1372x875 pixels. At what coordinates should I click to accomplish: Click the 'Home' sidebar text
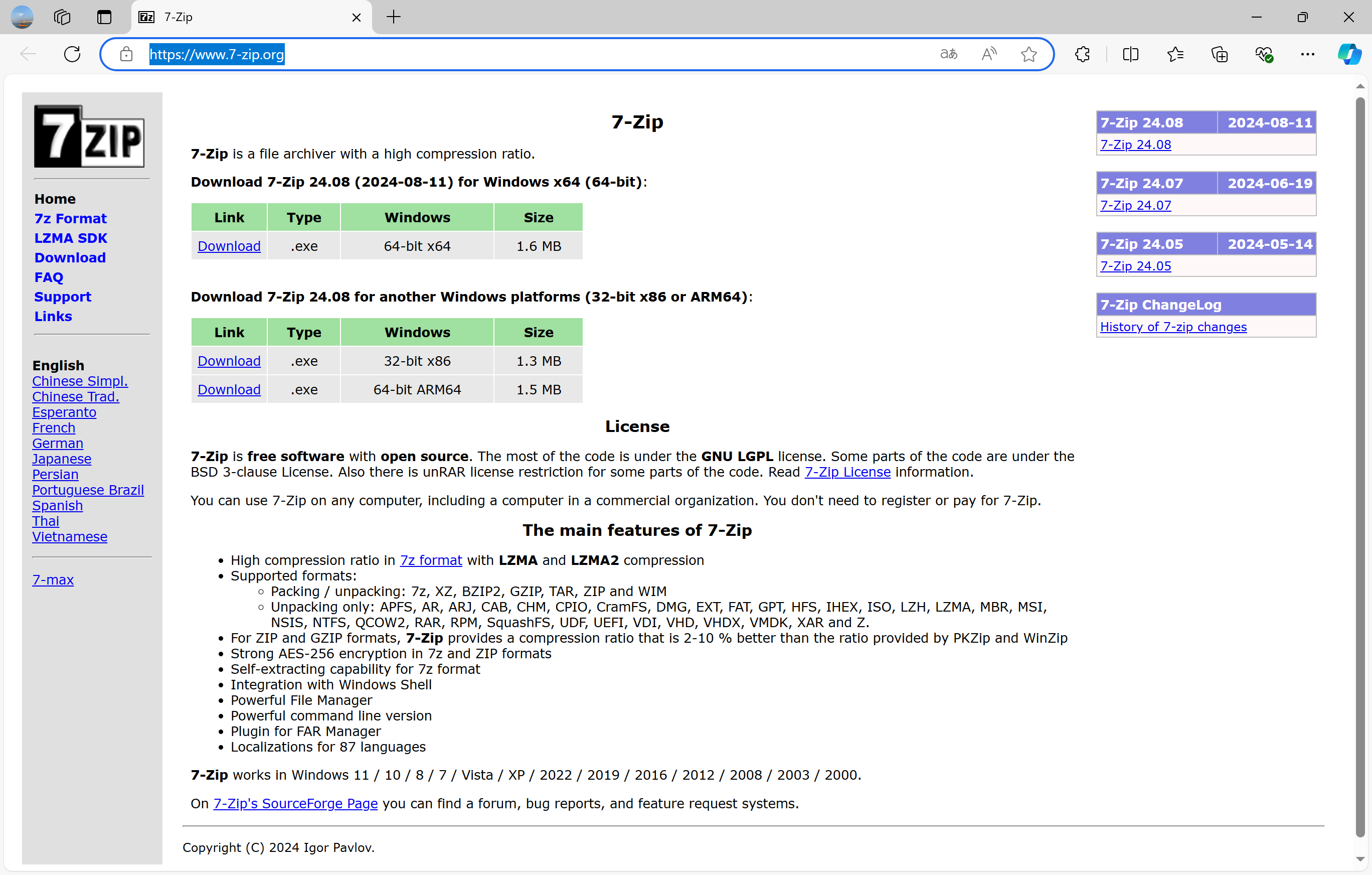[55, 199]
